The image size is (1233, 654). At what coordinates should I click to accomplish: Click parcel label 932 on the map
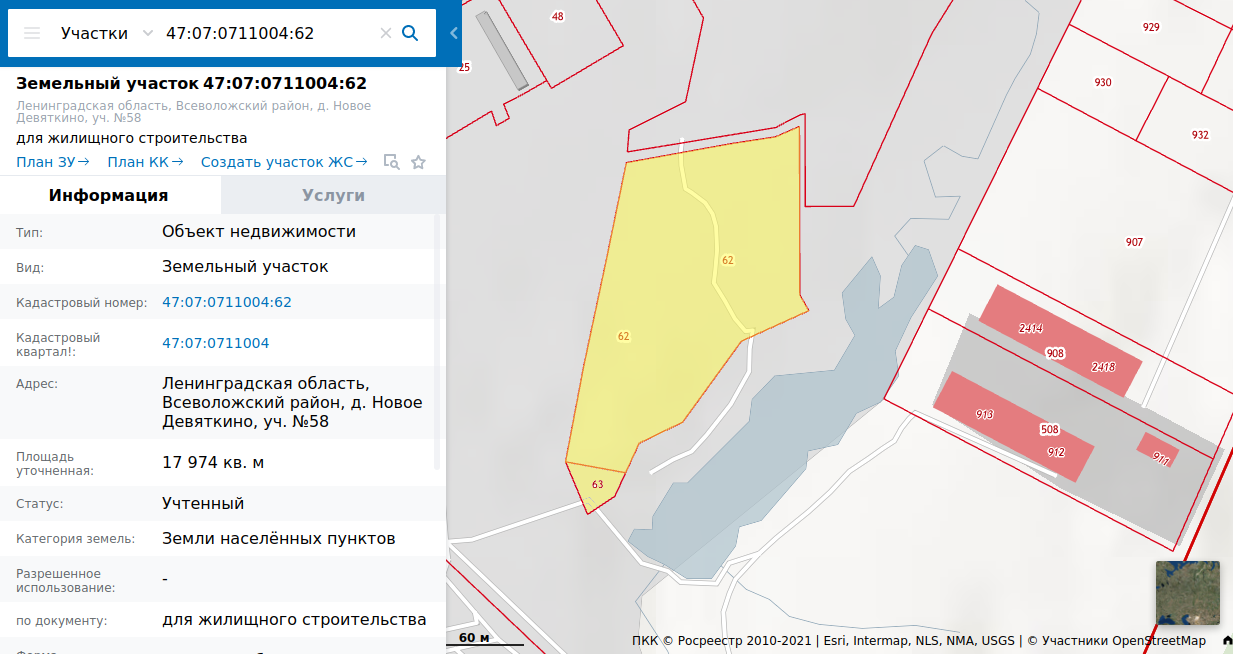click(x=1200, y=135)
